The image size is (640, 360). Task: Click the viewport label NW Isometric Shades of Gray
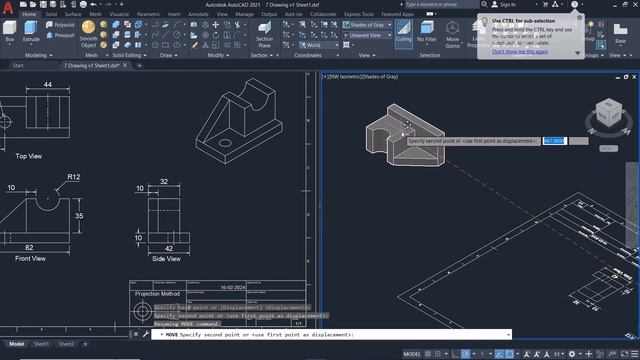[x=360, y=76]
